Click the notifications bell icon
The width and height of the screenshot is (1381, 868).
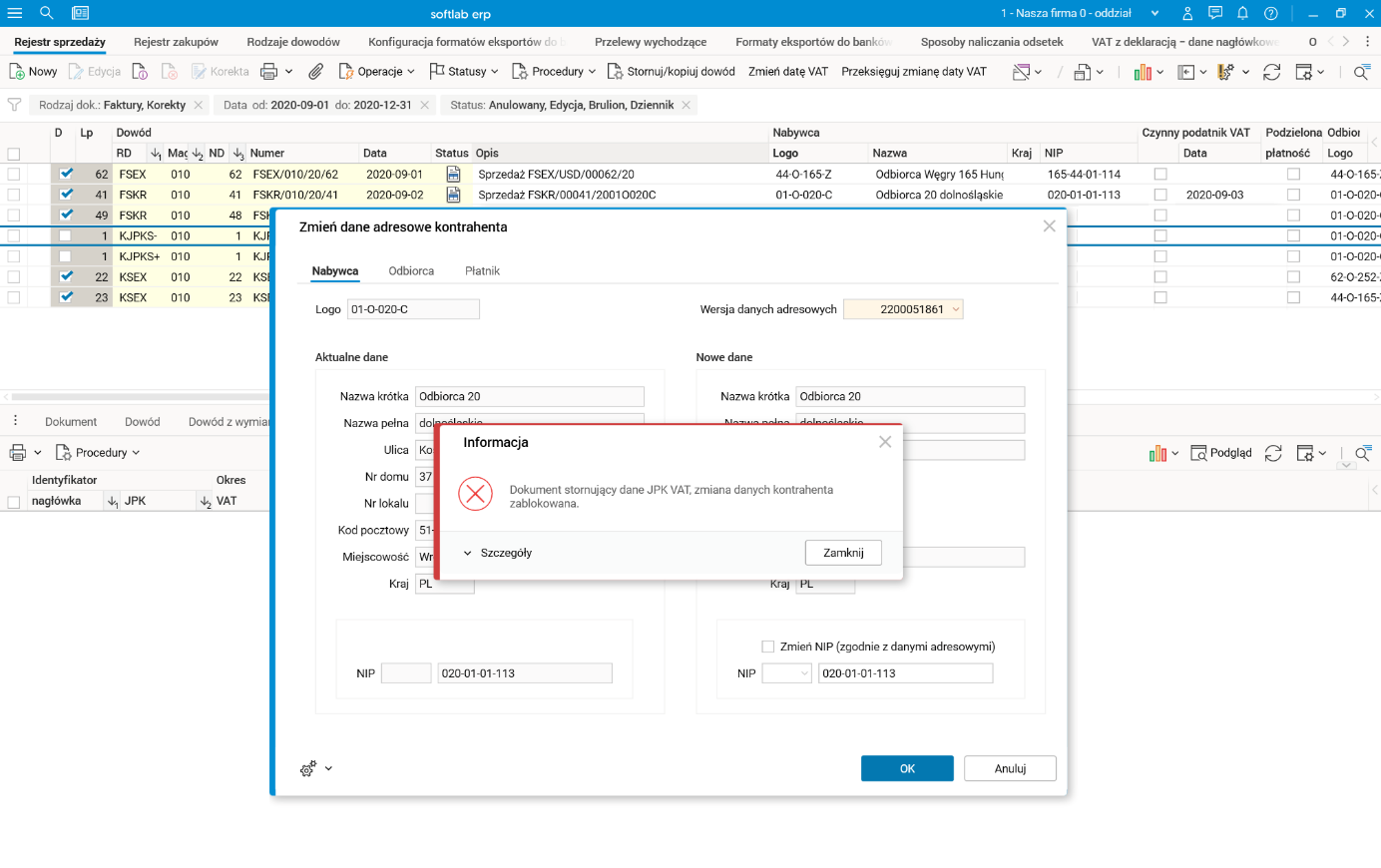[1242, 13]
